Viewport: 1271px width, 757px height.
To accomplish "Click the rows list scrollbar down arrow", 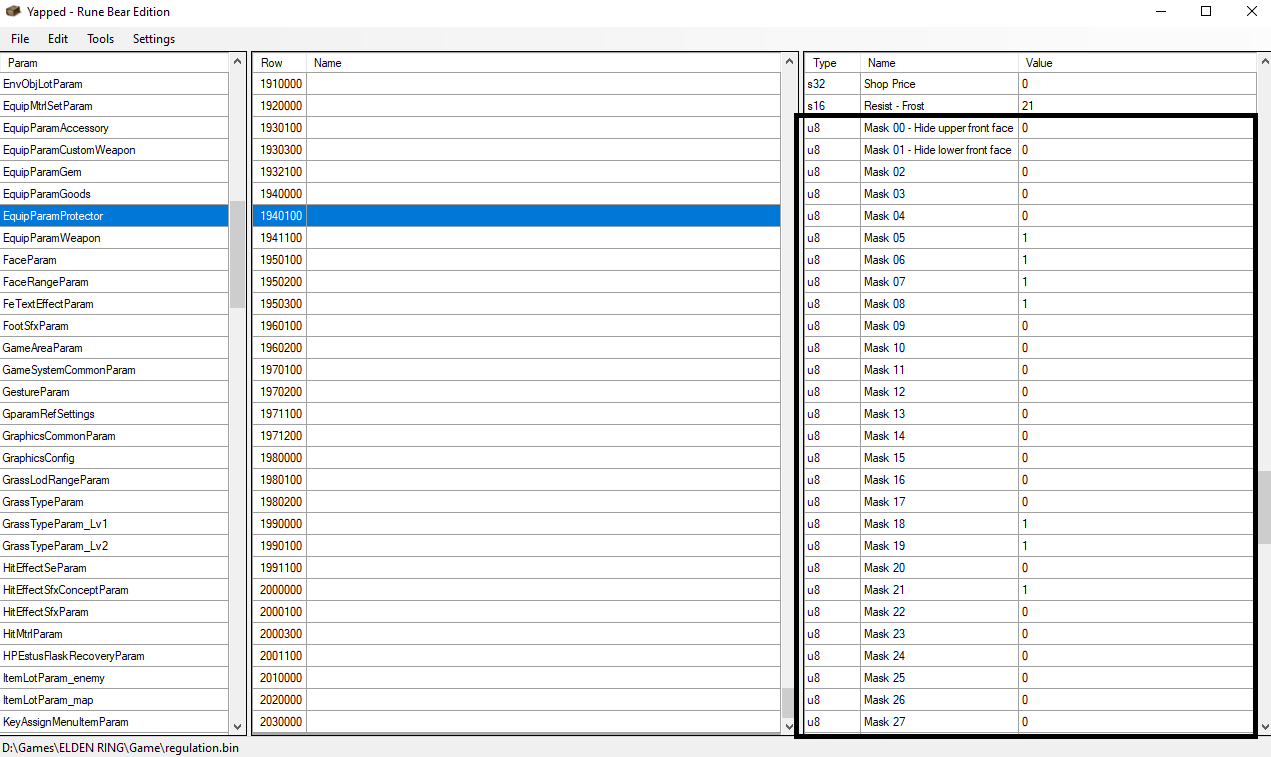I will (x=788, y=726).
